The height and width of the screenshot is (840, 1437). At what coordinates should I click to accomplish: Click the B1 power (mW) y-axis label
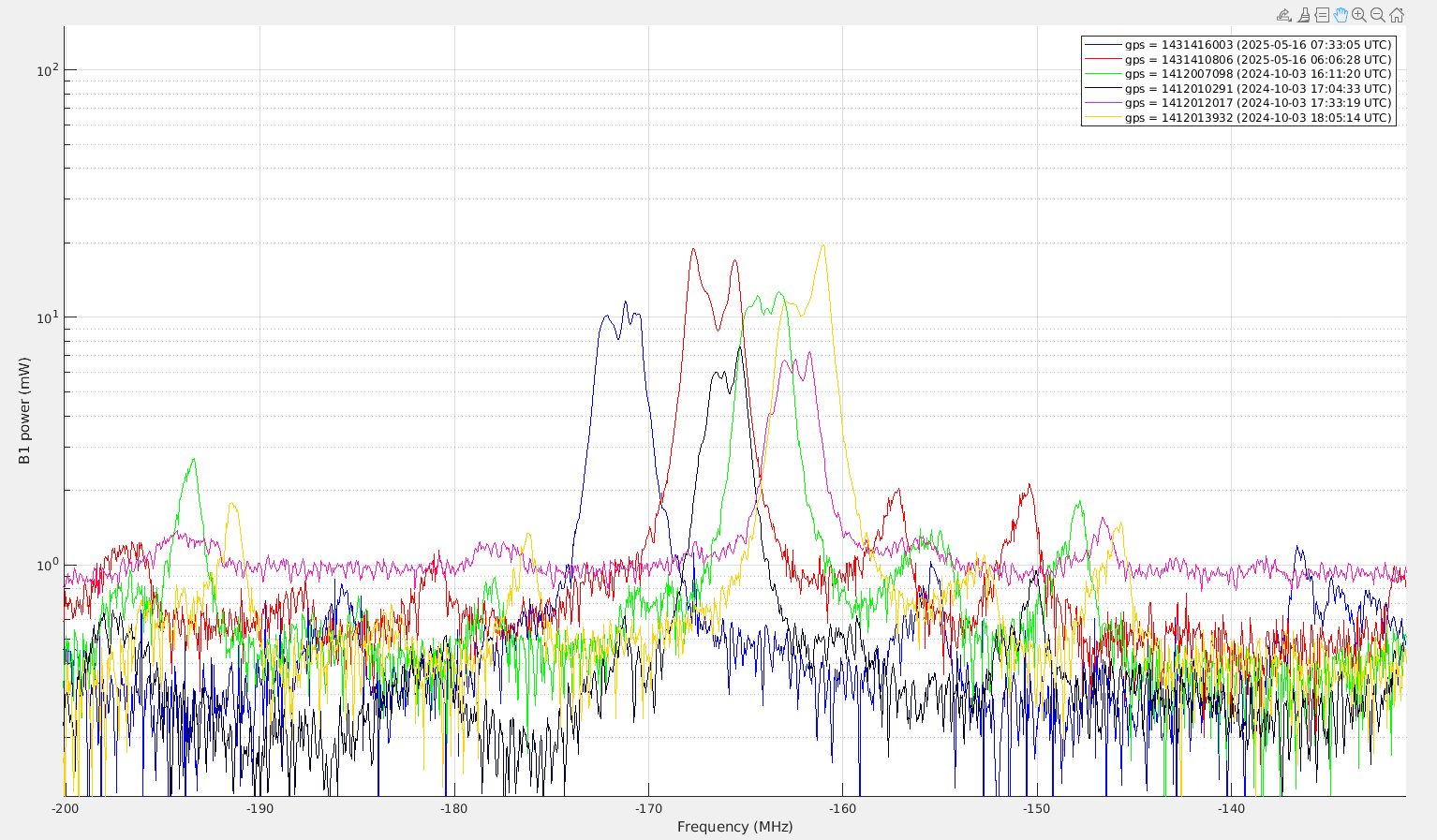tap(24, 411)
